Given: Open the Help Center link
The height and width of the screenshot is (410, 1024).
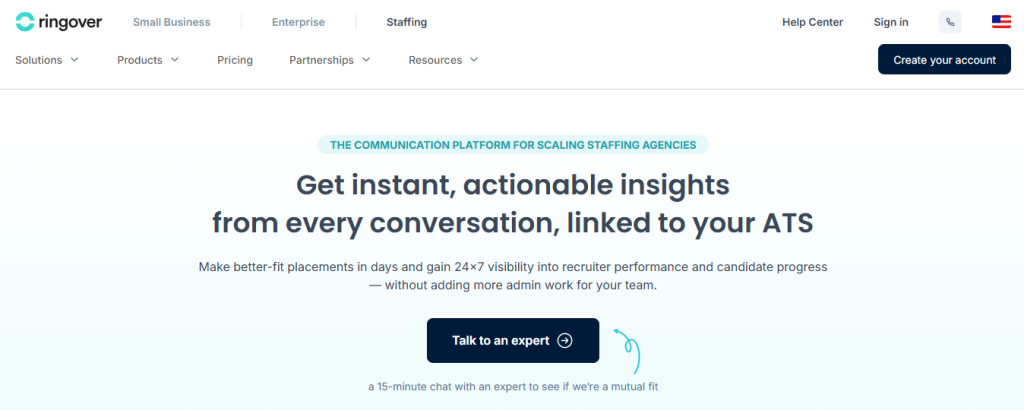Looking at the screenshot, I should point(812,22).
